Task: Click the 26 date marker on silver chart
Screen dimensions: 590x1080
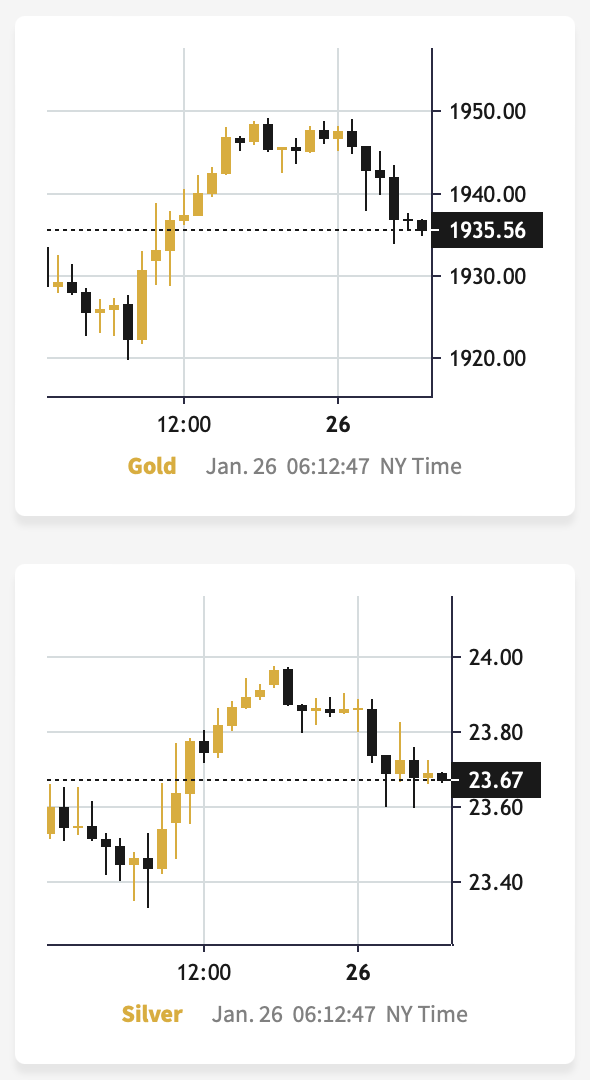Action: click(358, 973)
